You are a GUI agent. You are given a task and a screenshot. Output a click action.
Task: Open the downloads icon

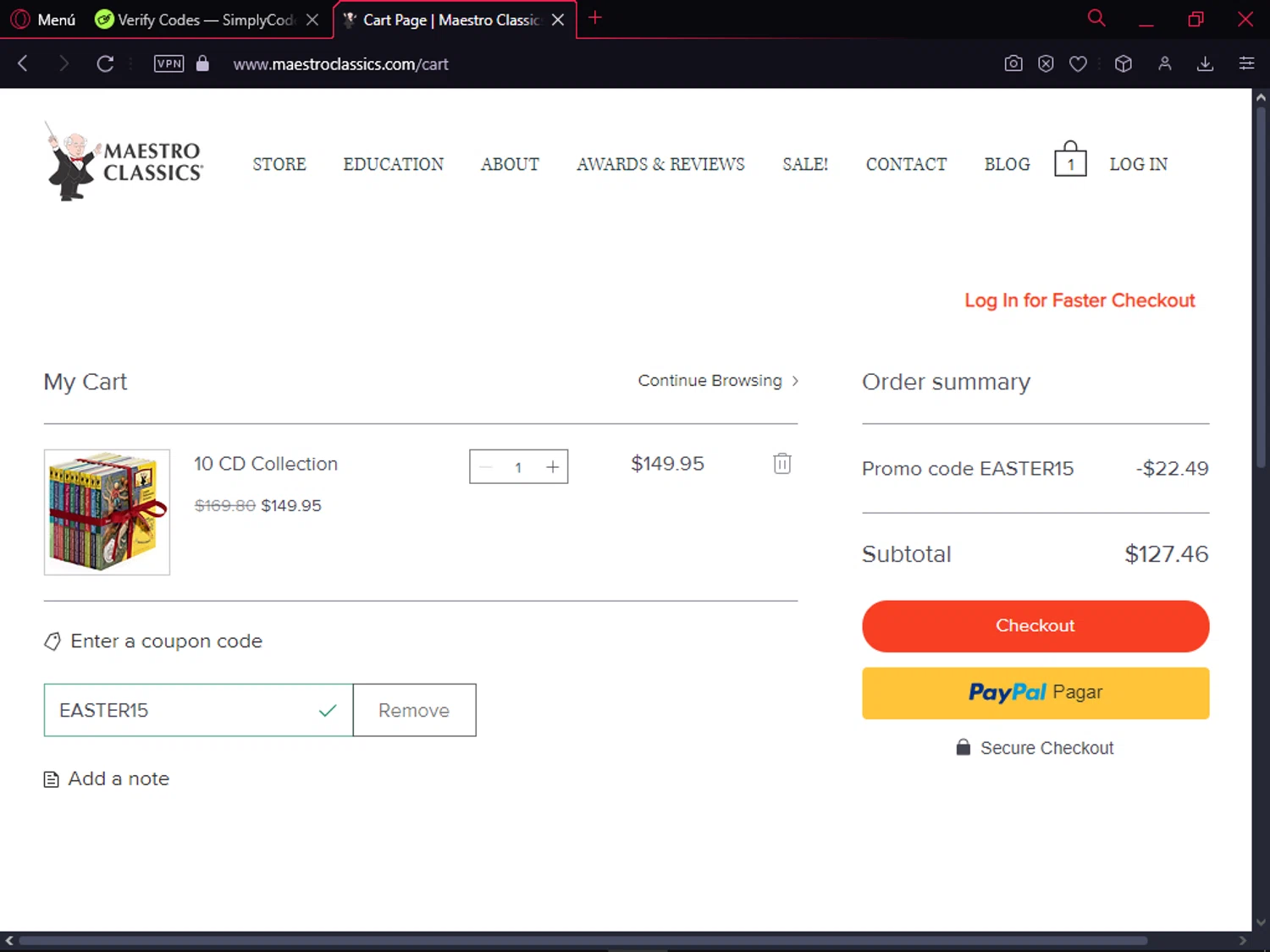pos(1206,63)
